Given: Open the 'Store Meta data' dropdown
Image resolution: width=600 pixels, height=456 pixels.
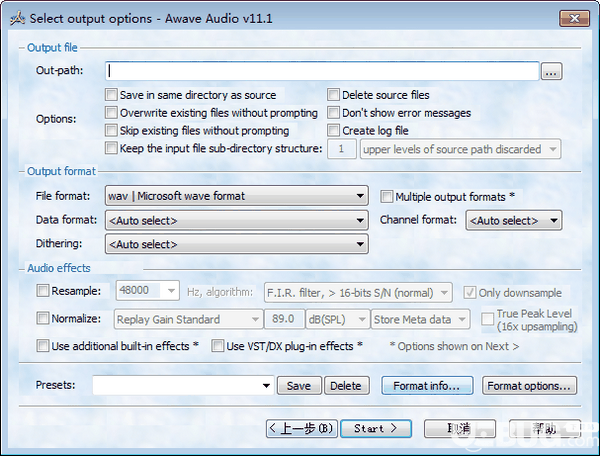Looking at the screenshot, I should tap(421, 319).
